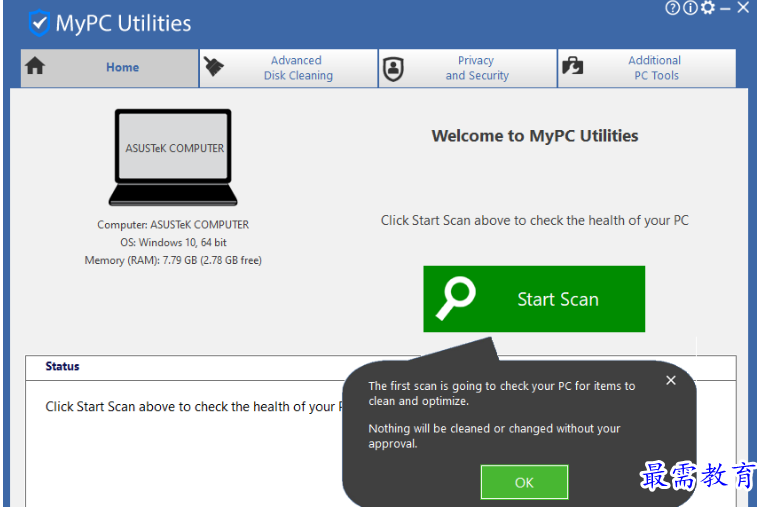Open the help question mark icon
Viewport: 764px width, 507px height.
click(x=672, y=8)
